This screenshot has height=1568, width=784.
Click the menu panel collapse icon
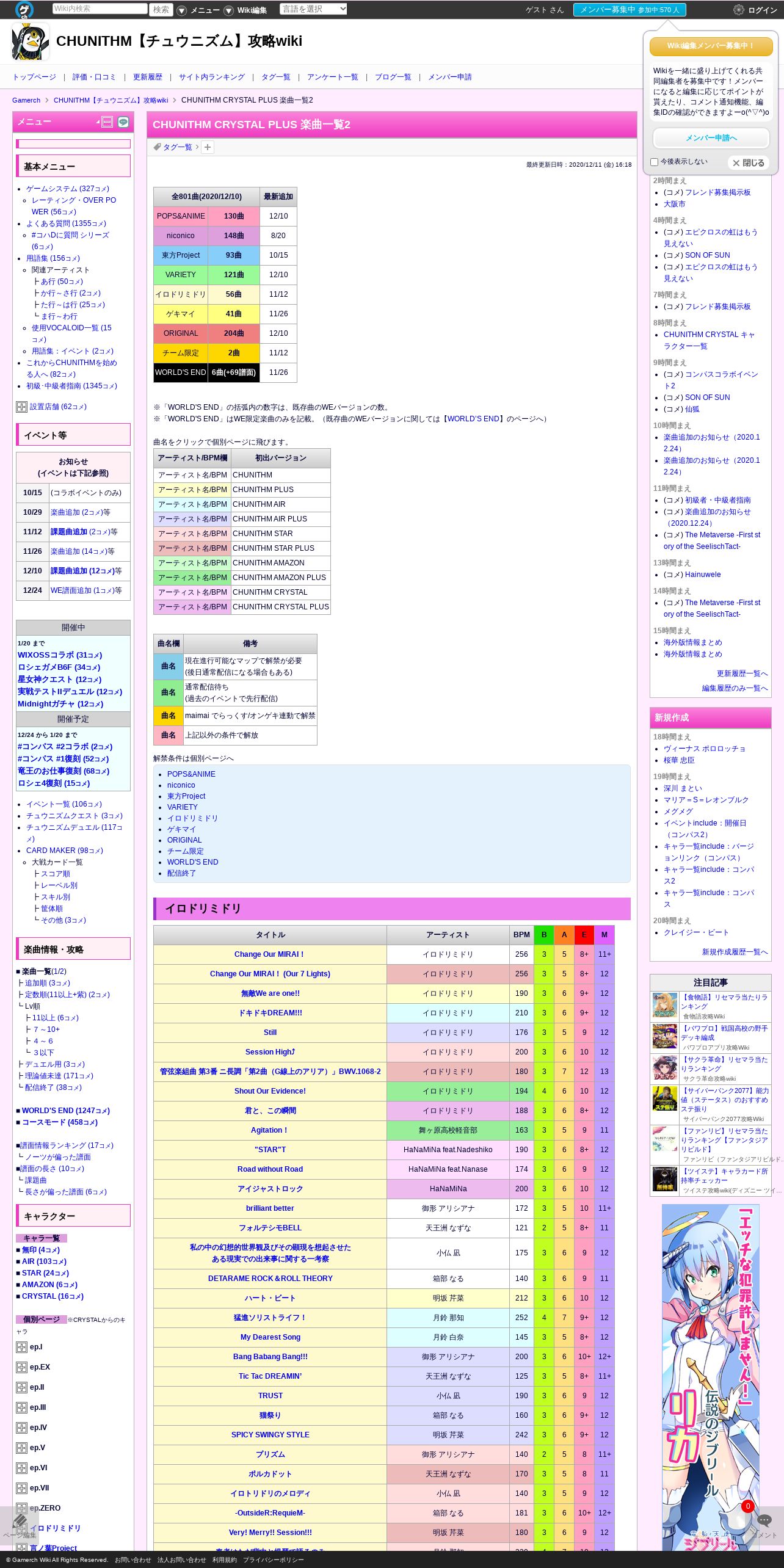point(107,122)
